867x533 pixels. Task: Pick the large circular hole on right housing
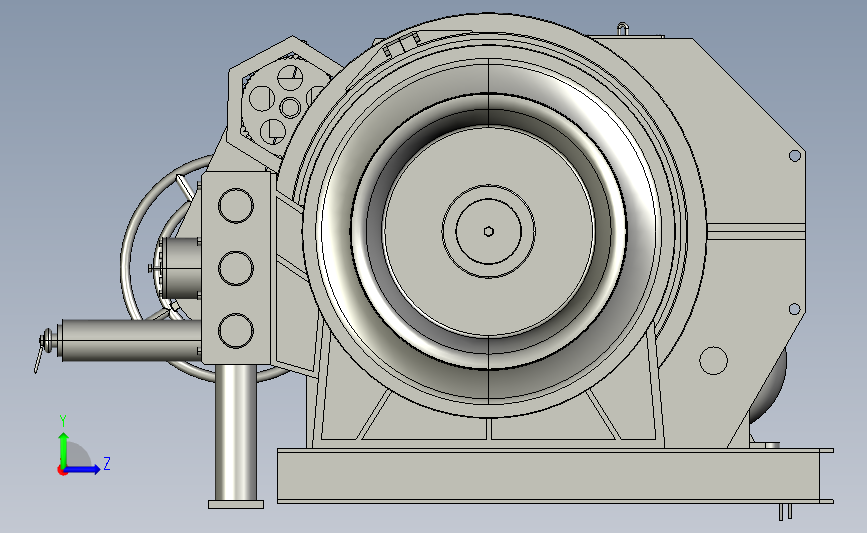click(713, 360)
